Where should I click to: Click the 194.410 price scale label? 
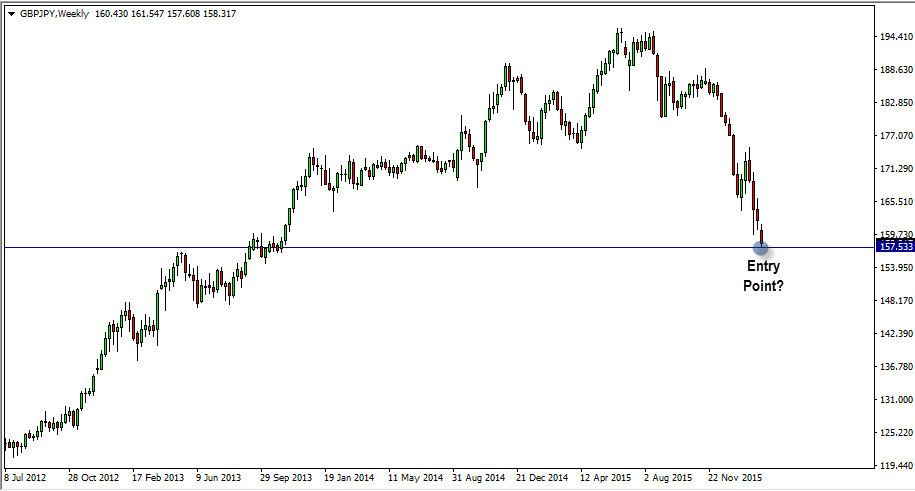pyautogui.click(x=895, y=37)
